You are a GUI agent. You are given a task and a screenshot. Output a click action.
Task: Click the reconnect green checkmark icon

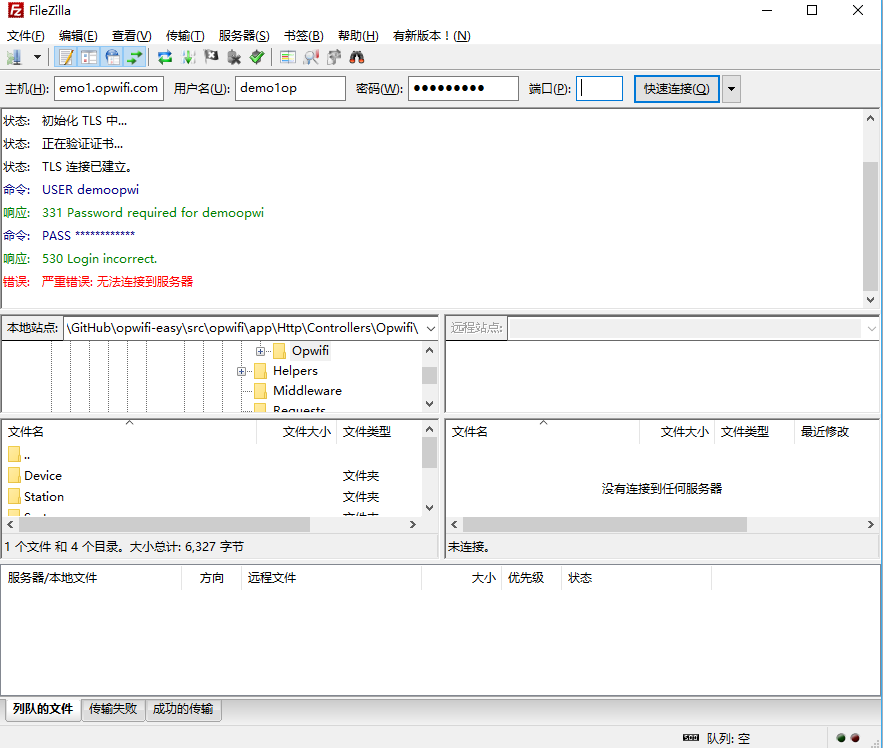(x=257, y=57)
